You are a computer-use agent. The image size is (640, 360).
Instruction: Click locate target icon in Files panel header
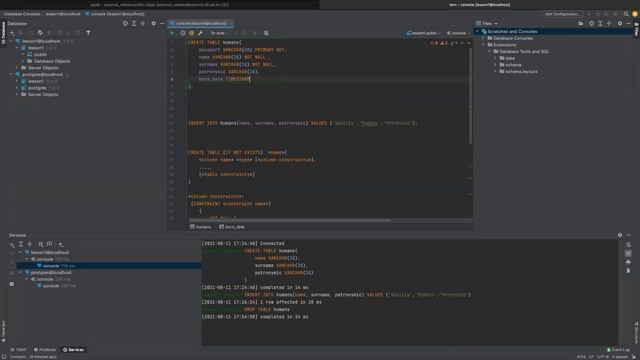tap(591, 23)
